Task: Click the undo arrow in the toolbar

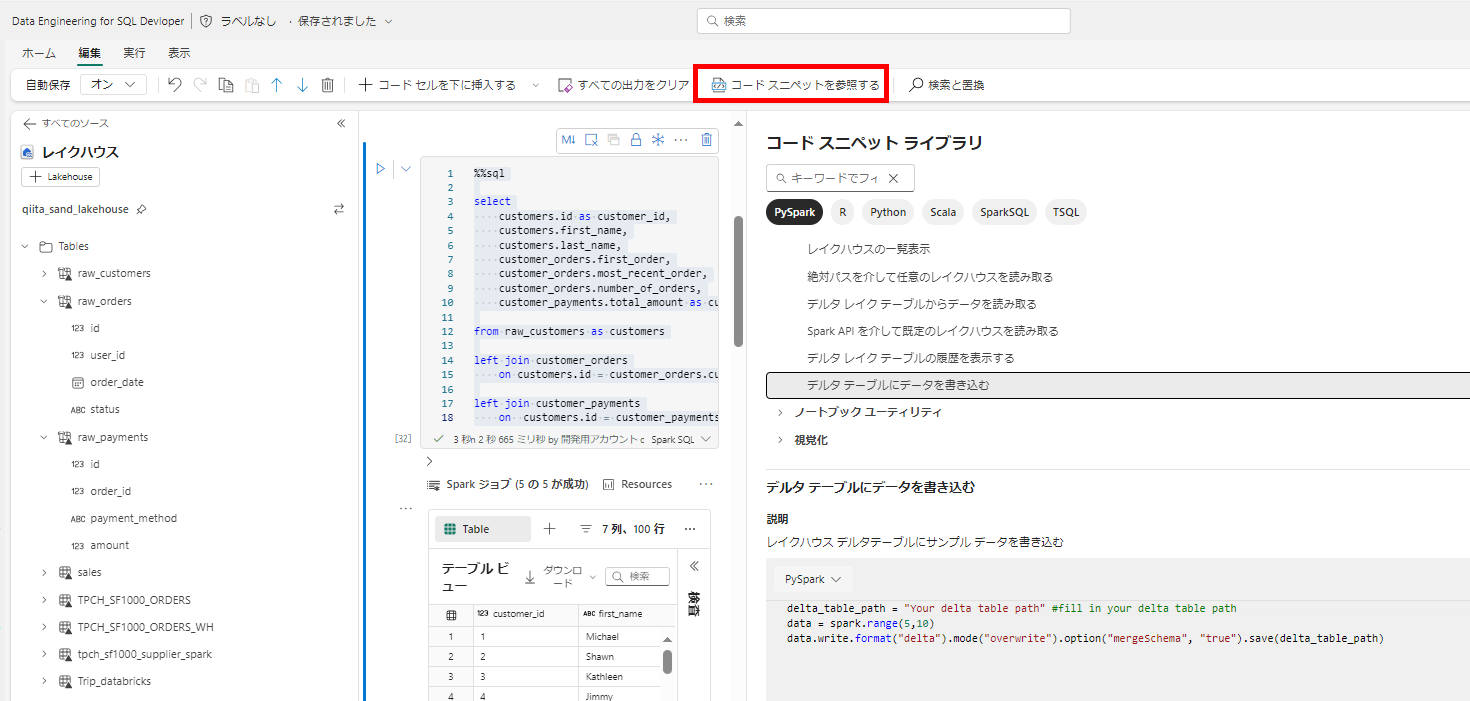Action: 174,85
